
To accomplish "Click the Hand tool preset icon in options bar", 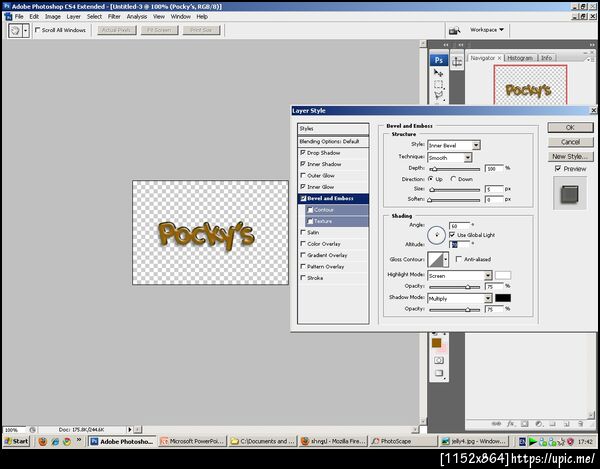I will point(15,30).
